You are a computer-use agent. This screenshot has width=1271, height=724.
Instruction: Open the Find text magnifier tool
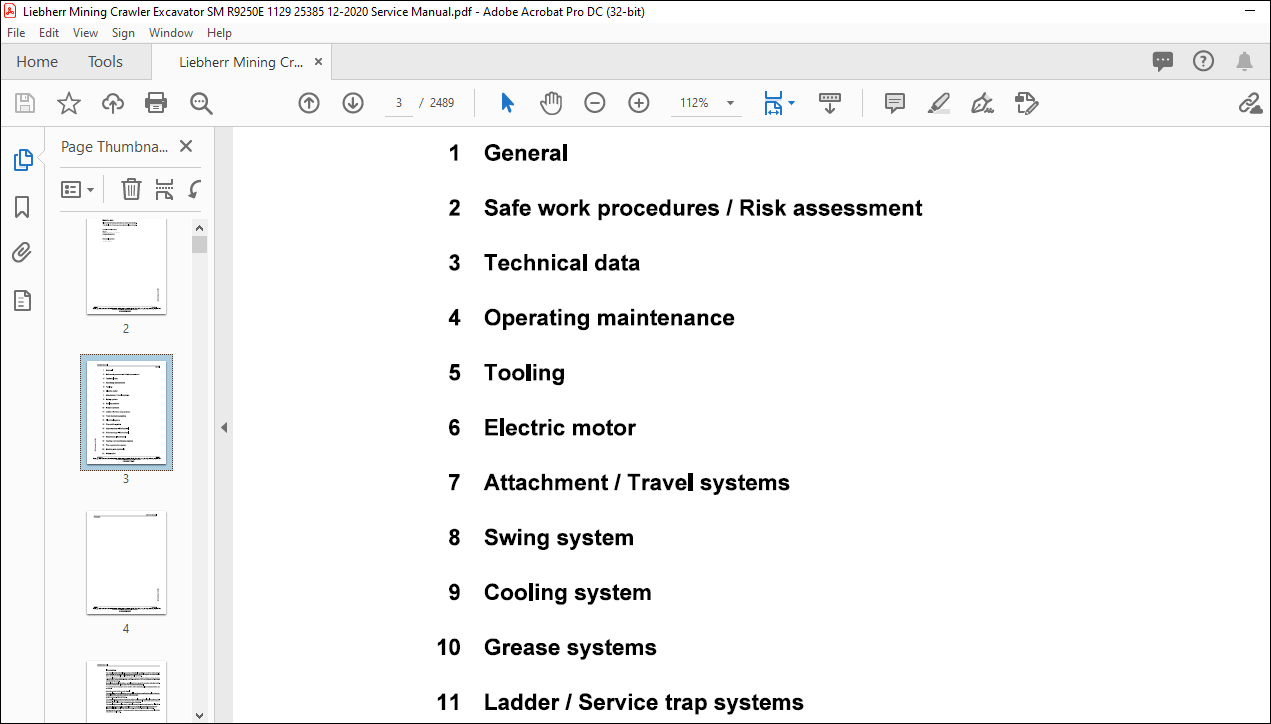[x=201, y=103]
